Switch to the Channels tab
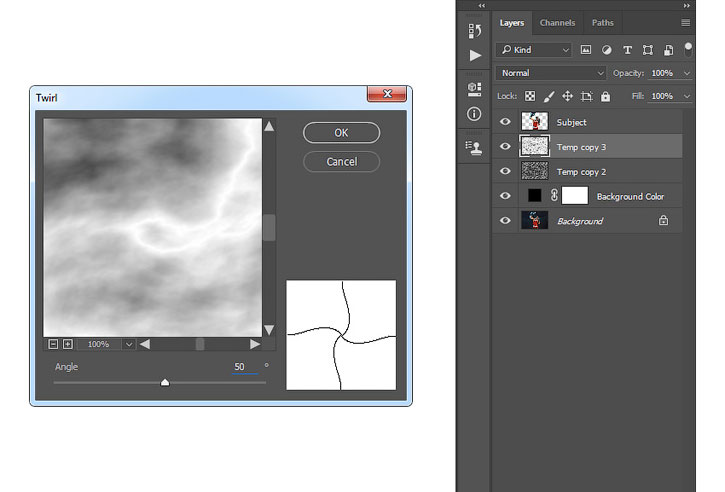The height and width of the screenshot is (492, 725). pyautogui.click(x=557, y=23)
